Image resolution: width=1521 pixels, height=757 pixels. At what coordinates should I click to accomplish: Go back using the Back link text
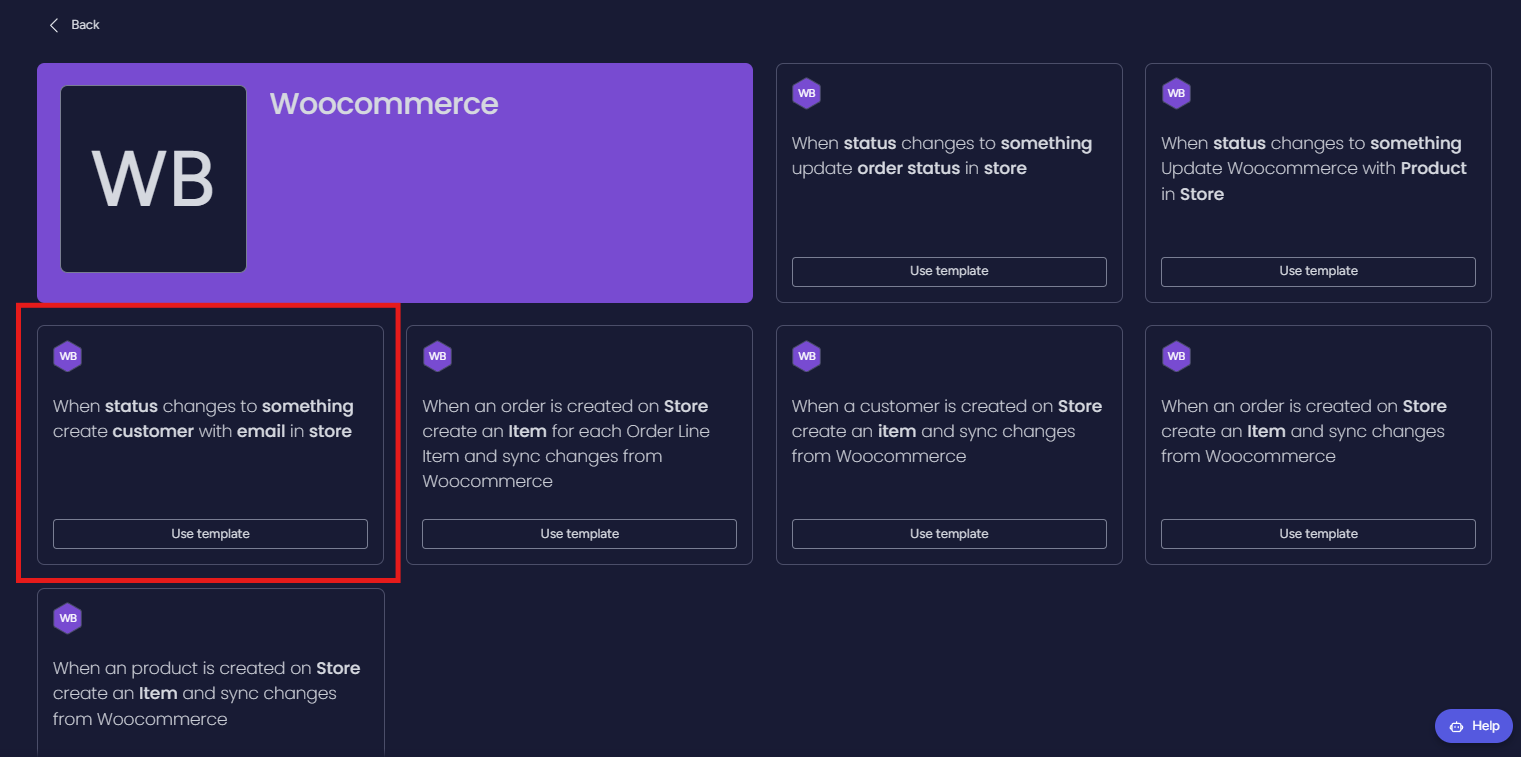85,25
